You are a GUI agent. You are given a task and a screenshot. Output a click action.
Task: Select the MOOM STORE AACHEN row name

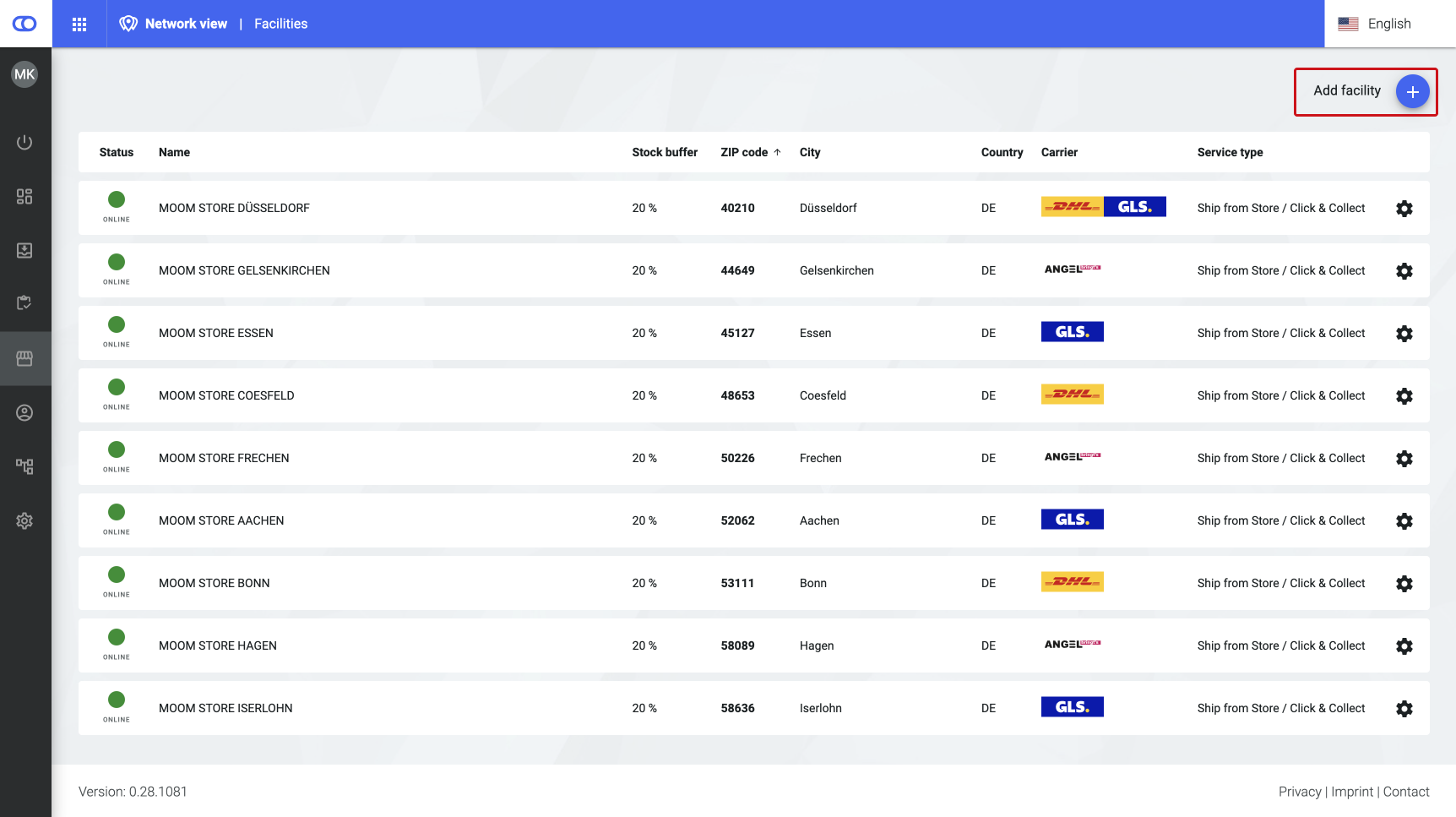tap(221, 520)
